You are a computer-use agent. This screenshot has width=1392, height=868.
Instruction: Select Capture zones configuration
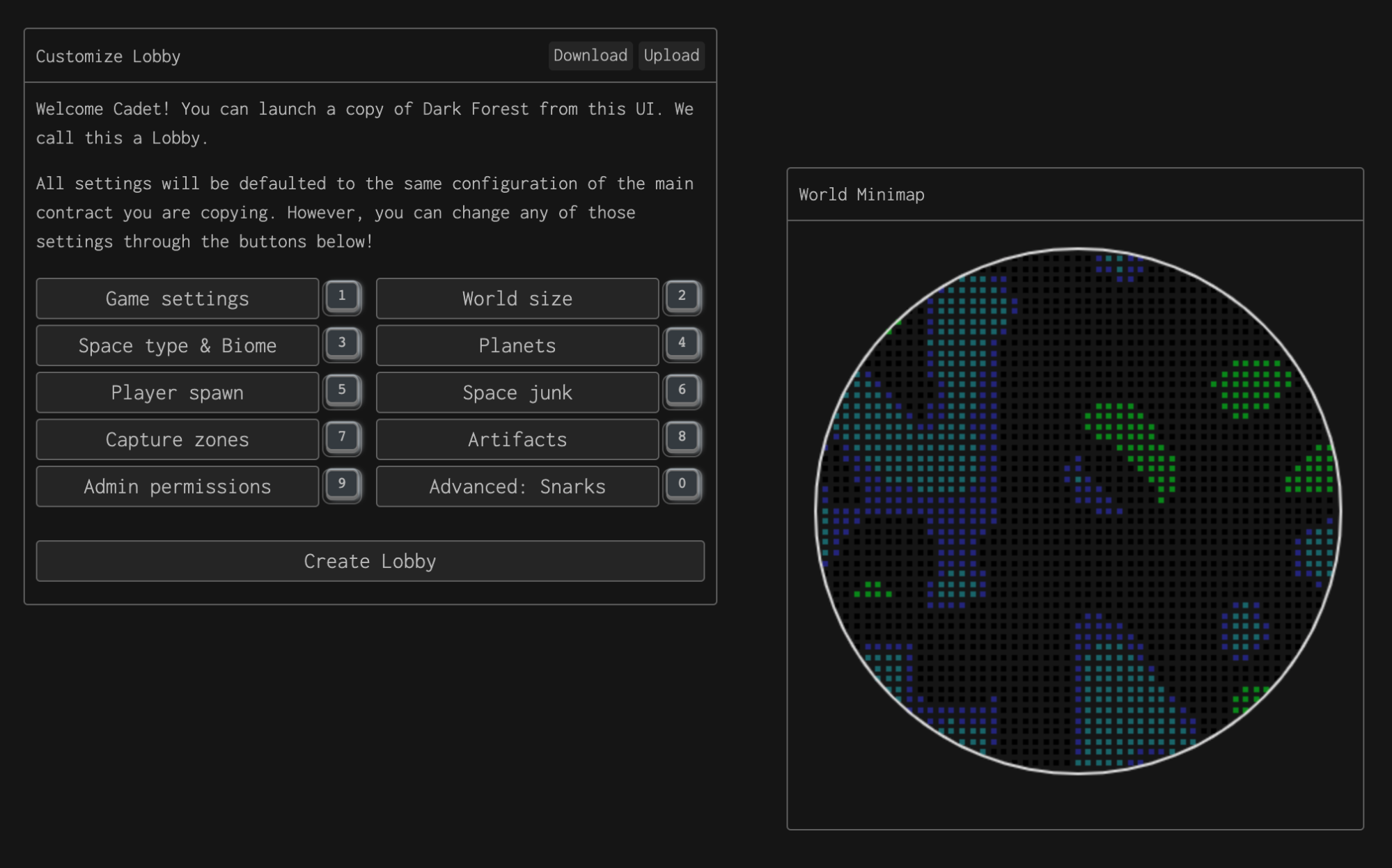point(177,439)
